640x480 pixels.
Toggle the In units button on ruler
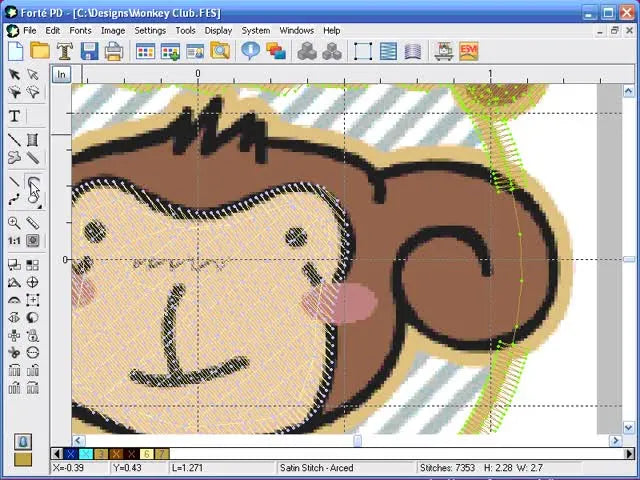[62, 75]
